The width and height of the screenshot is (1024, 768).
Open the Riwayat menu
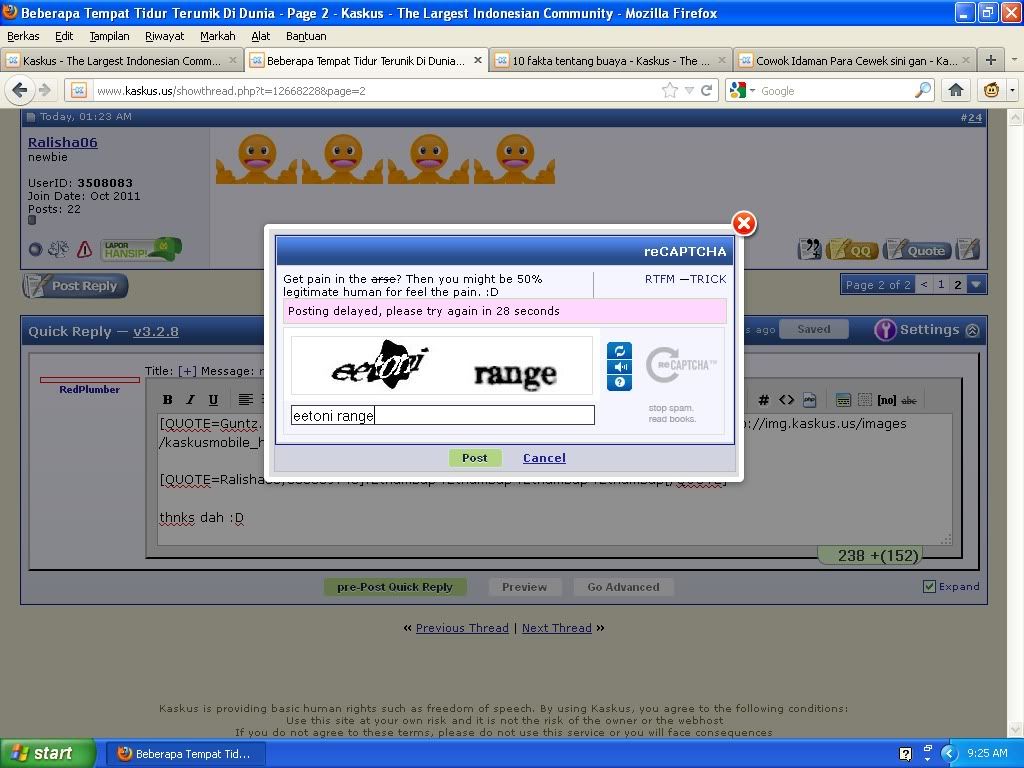coord(165,36)
